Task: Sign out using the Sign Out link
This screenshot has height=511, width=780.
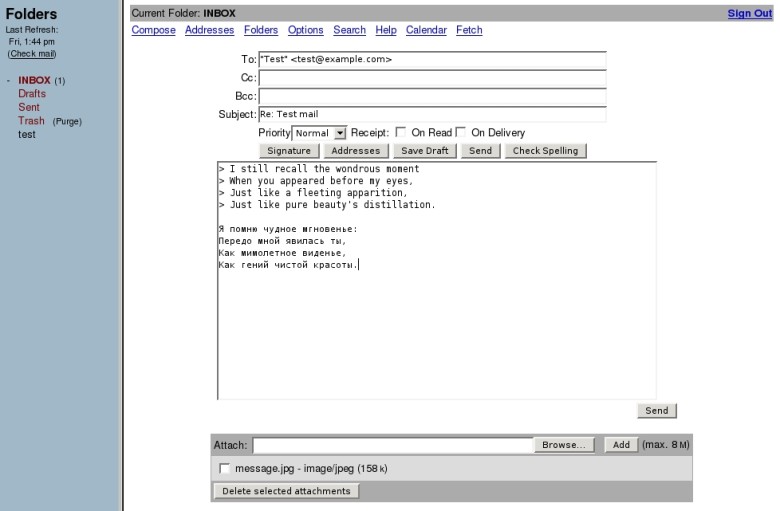Action: tap(750, 13)
